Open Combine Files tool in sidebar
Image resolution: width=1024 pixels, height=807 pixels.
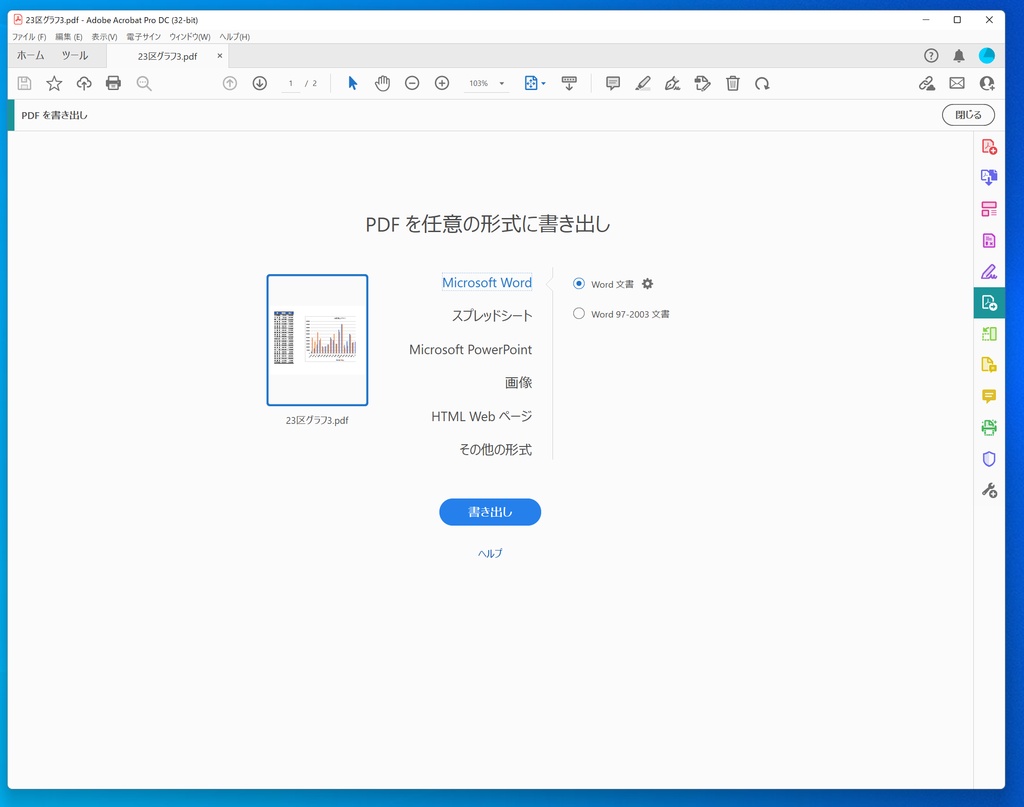[989, 178]
